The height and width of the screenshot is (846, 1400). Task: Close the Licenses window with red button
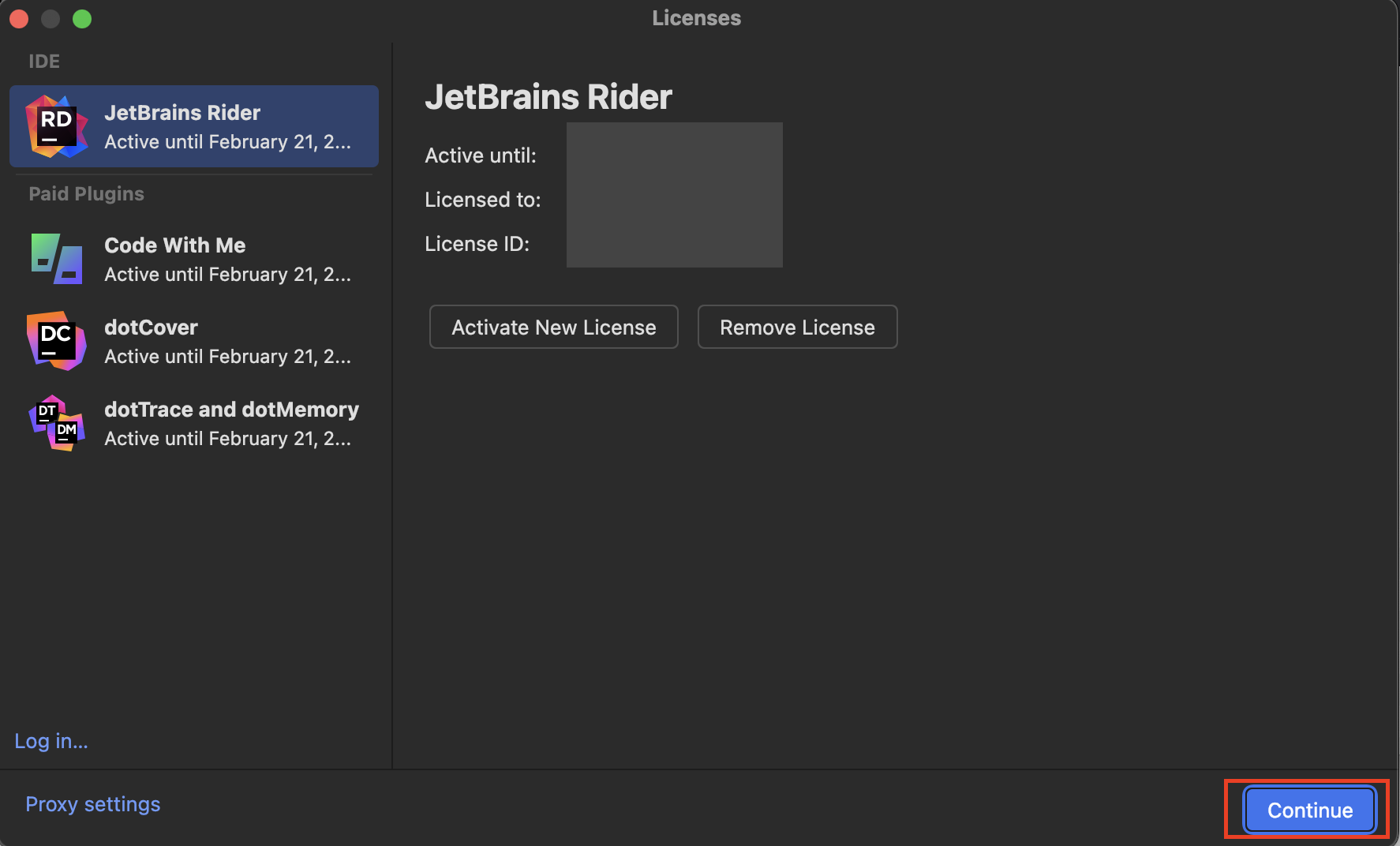pos(19,19)
